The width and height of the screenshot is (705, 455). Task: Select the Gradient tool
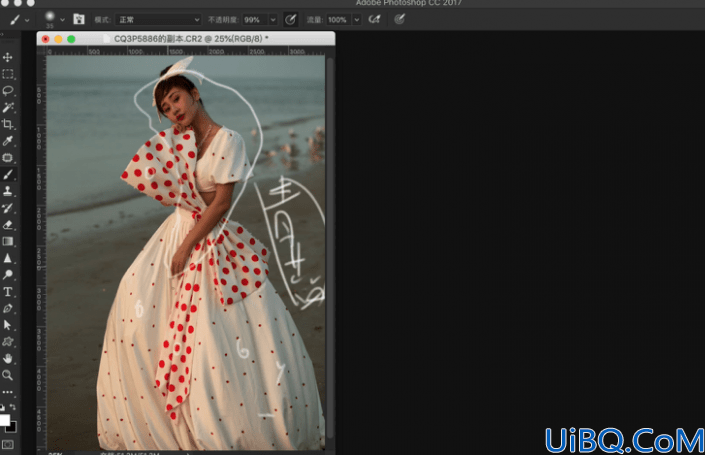8,241
